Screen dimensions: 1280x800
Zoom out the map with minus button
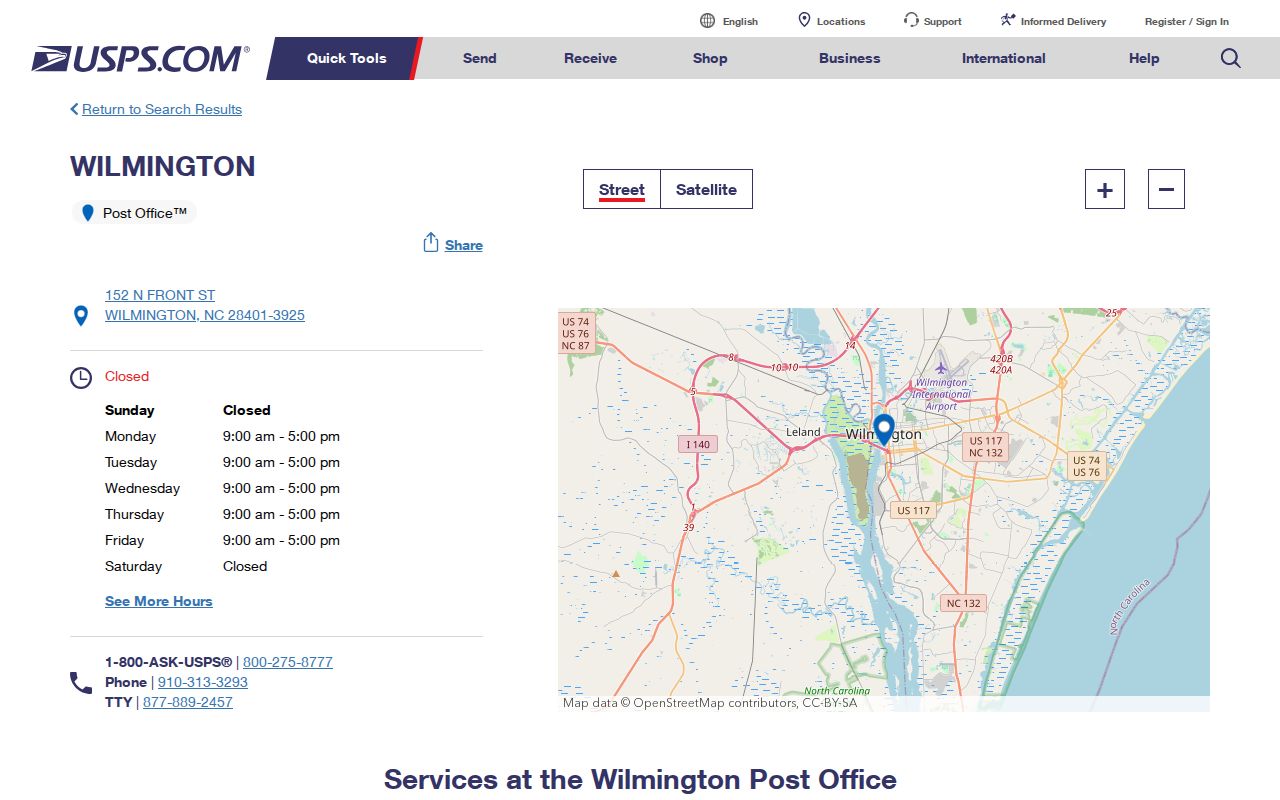tap(1166, 189)
